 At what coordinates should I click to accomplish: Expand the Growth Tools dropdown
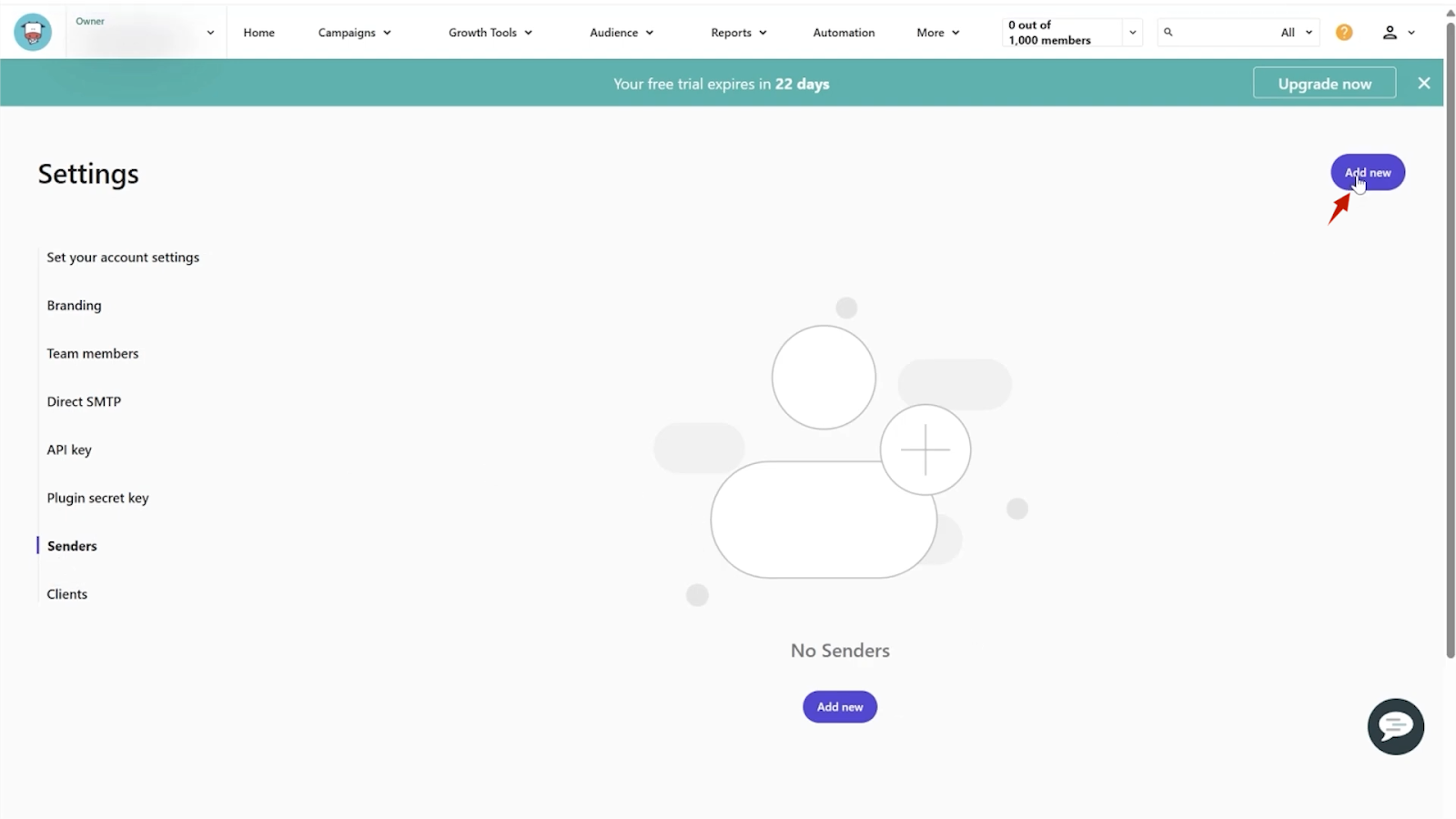coord(490,33)
